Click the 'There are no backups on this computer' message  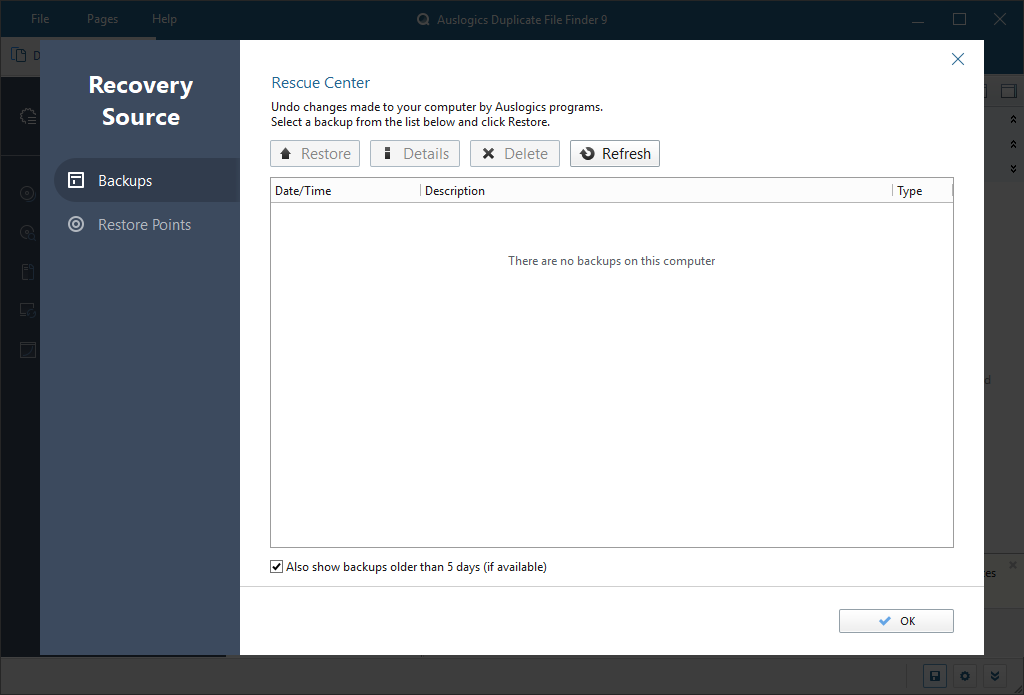point(612,261)
